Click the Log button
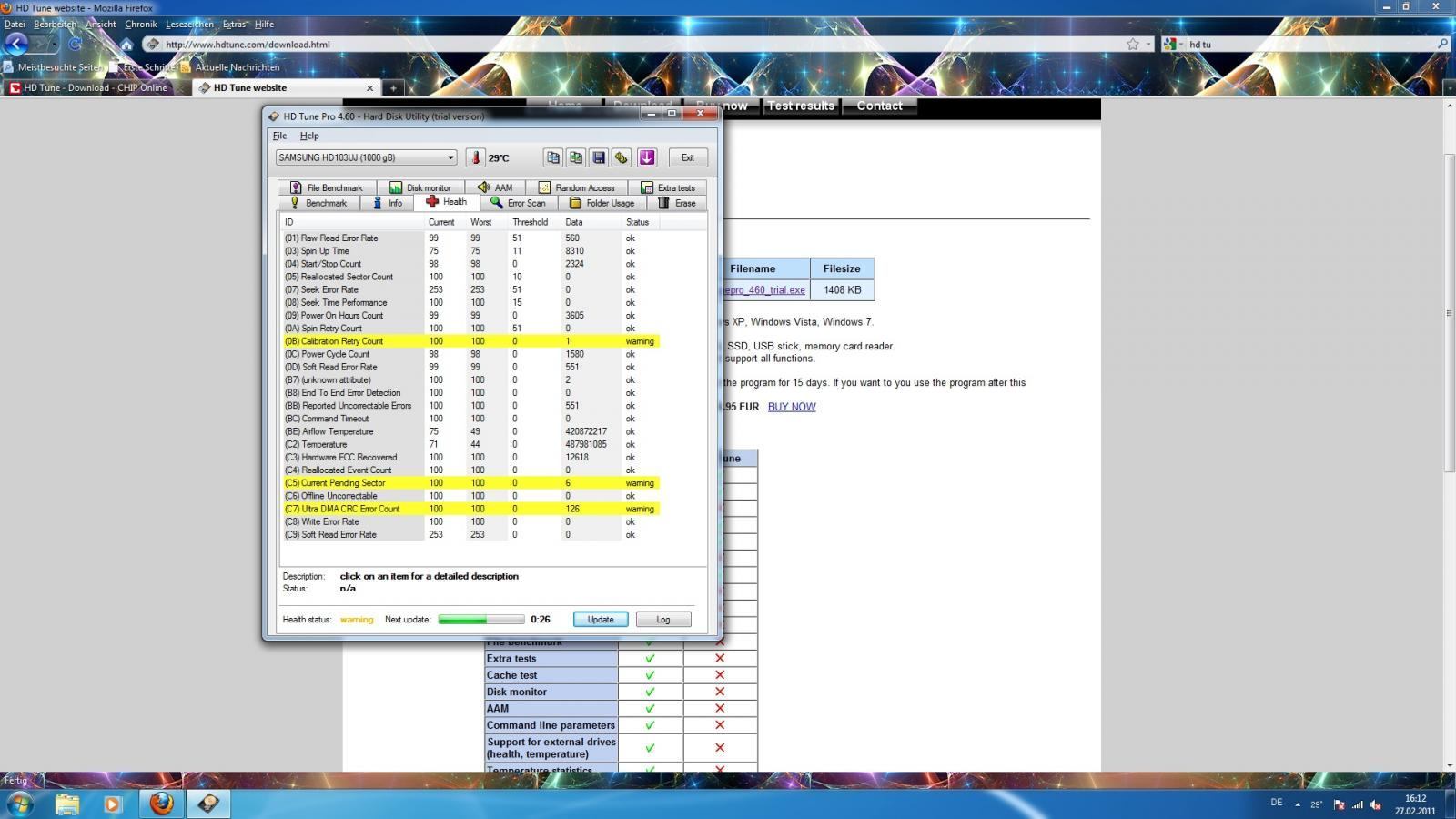The width and height of the screenshot is (1456, 819). (663, 619)
